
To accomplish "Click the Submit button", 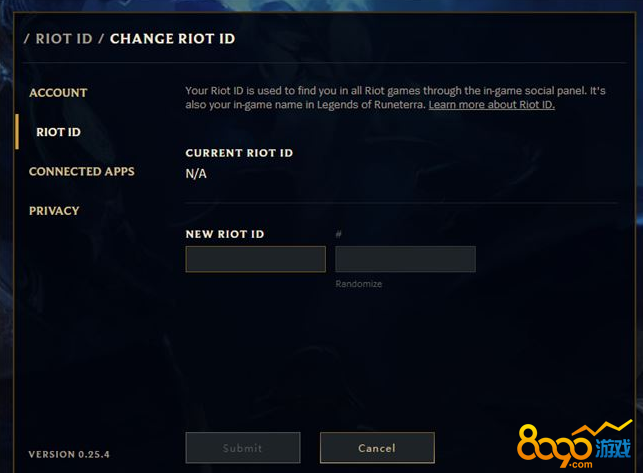I will 243,448.
